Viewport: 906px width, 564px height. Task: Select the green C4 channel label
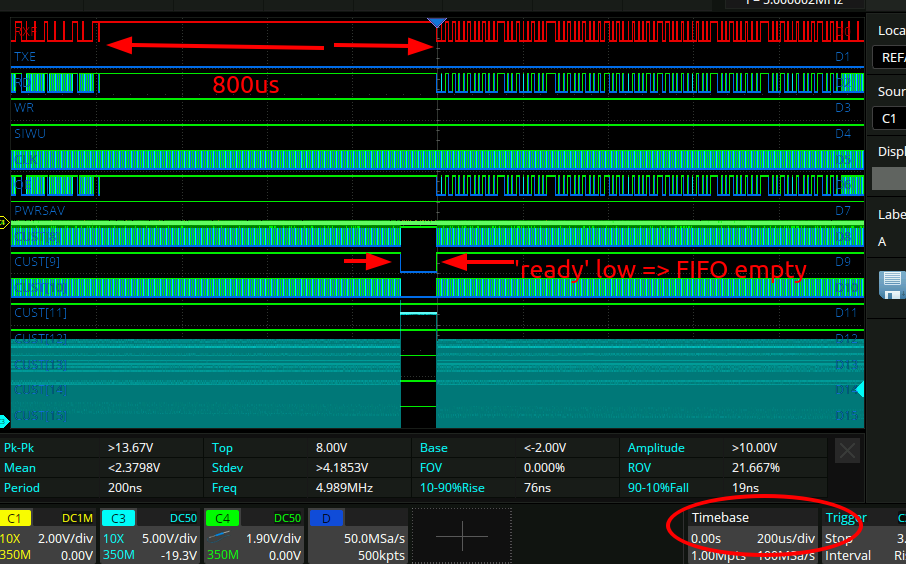[220, 518]
